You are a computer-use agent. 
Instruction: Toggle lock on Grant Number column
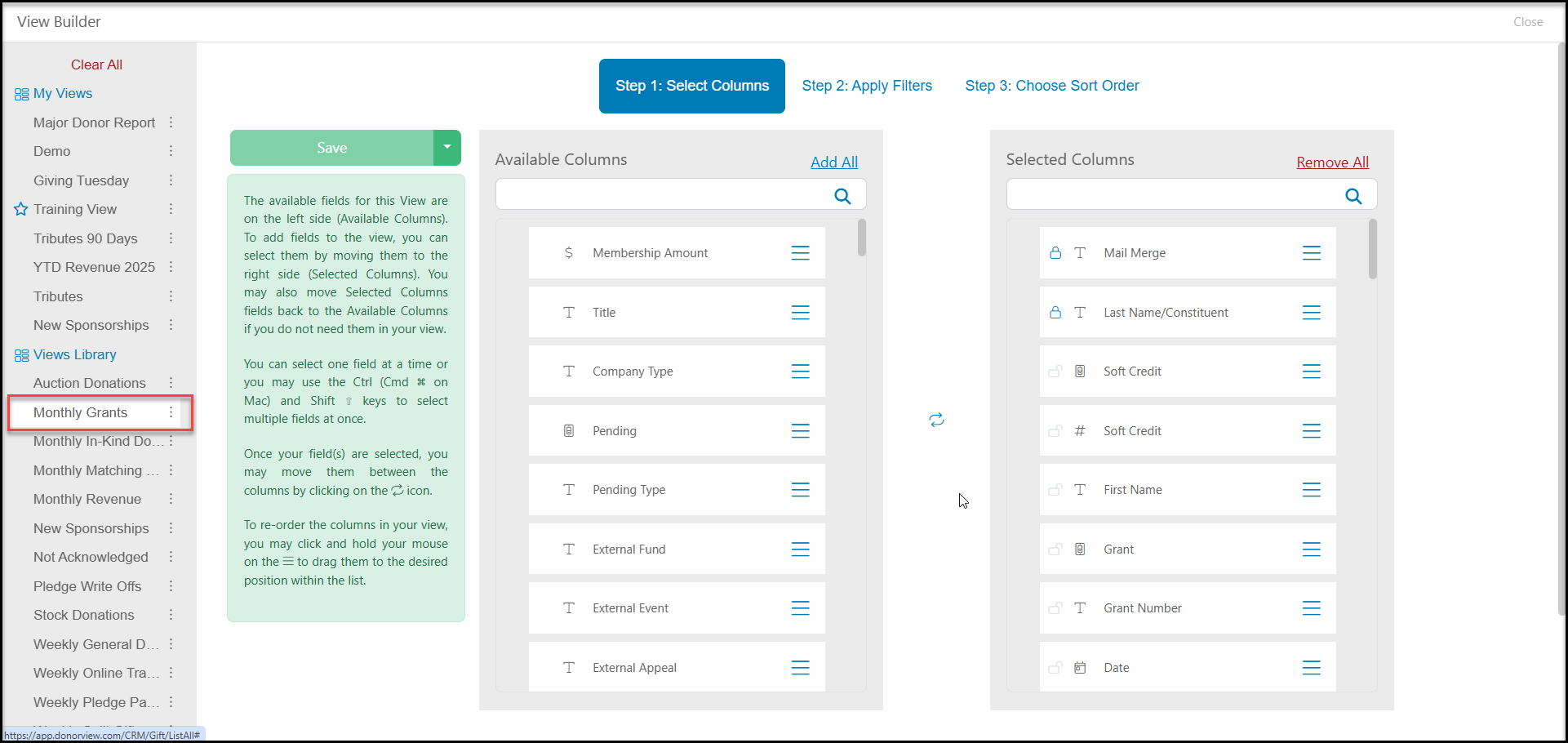[x=1055, y=608]
